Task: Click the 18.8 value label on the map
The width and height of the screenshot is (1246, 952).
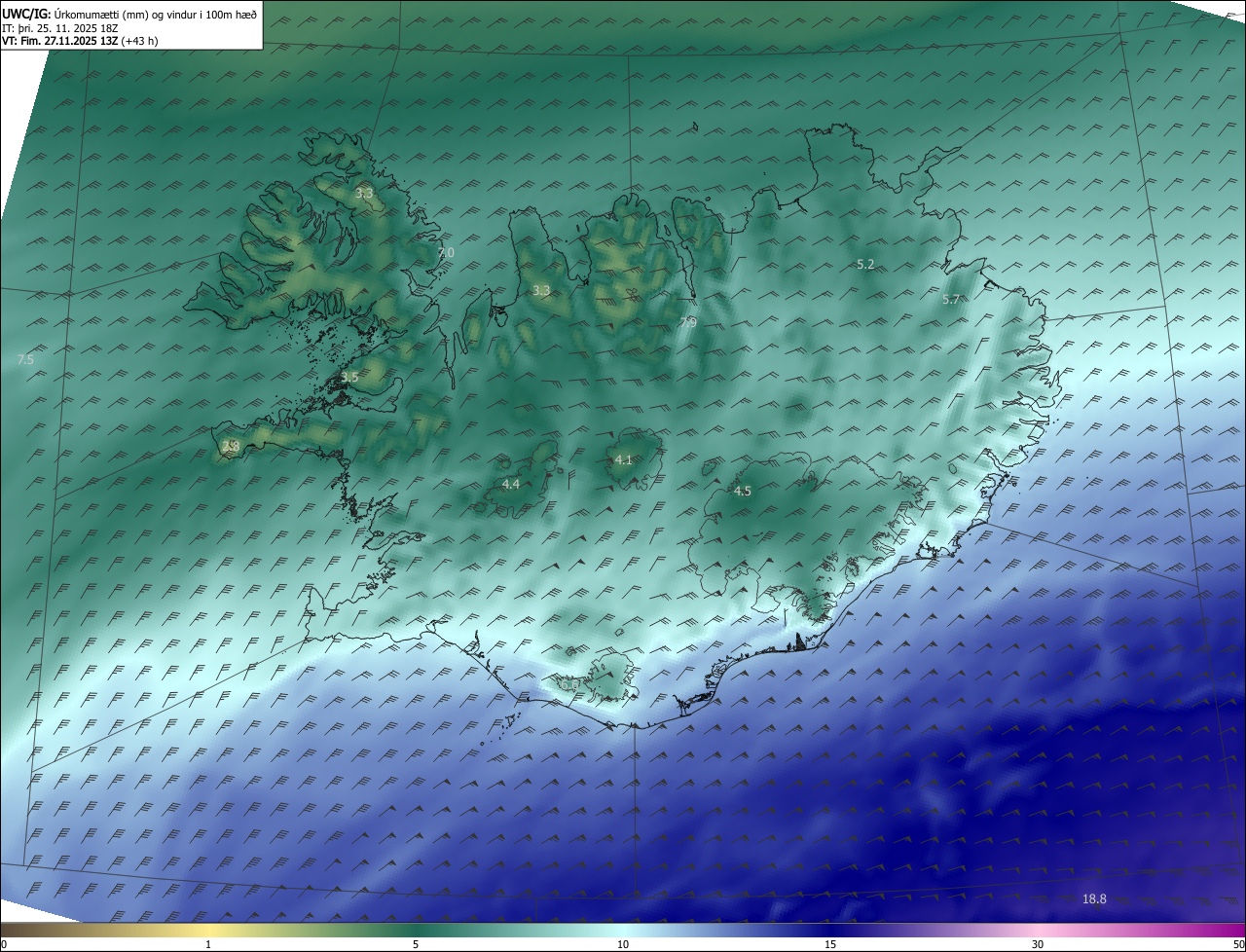Action: [x=1094, y=898]
